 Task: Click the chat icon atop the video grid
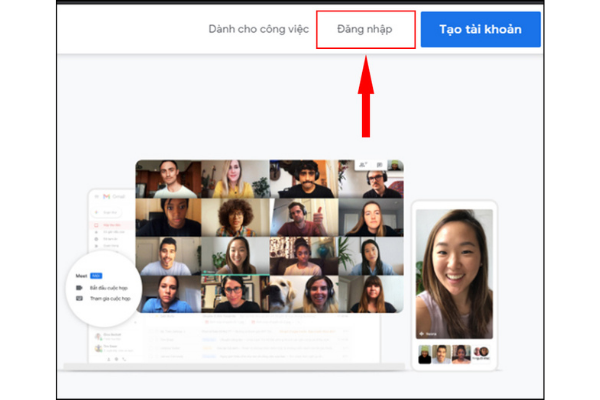click(379, 165)
